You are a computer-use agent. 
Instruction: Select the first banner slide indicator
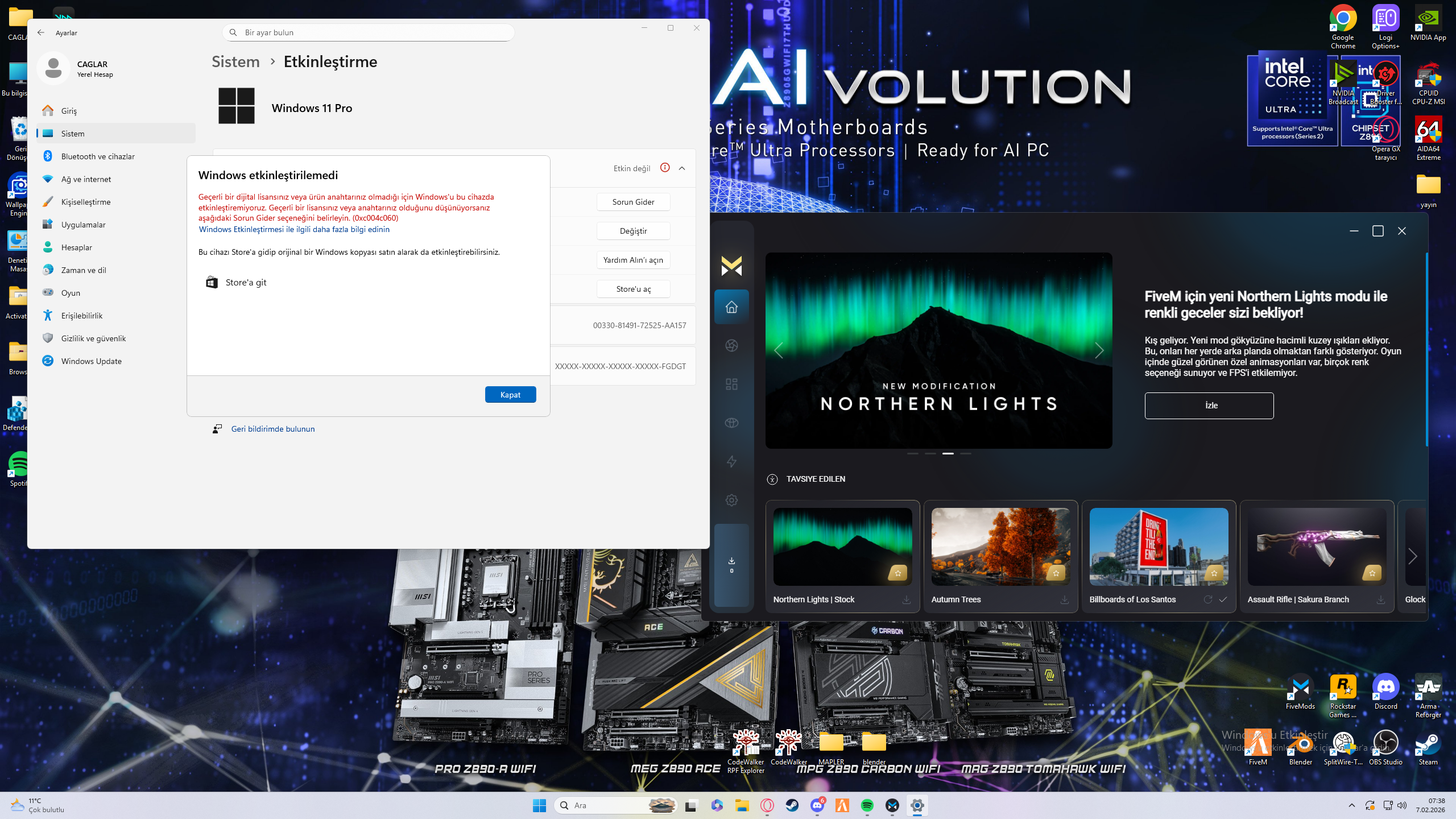pos(913,453)
